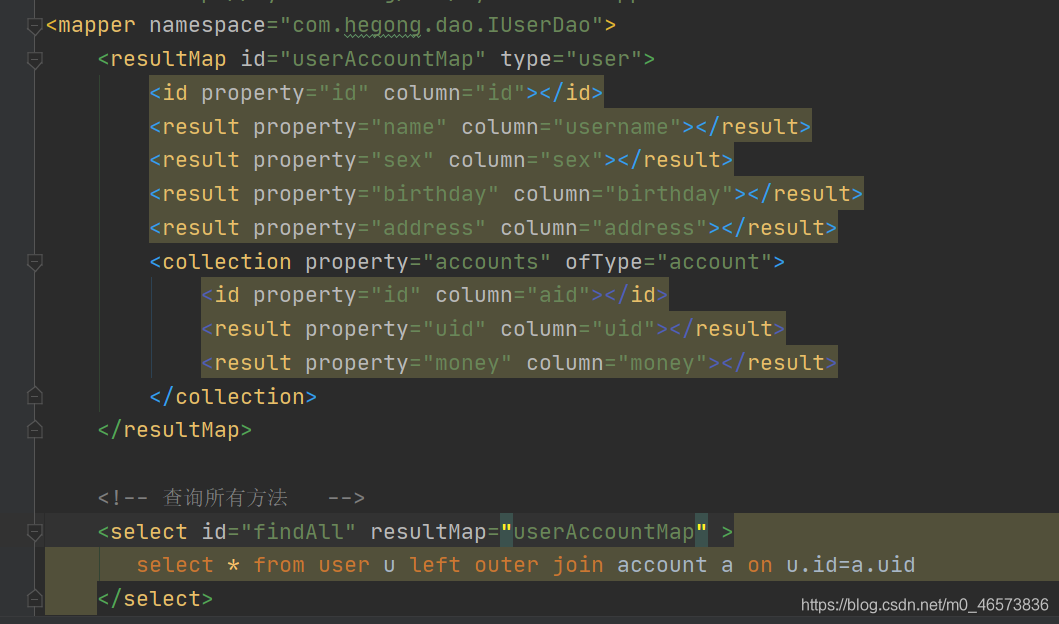Viewport: 1059px width, 624px height.
Task: Click the column value "uid"
Action: coord(623,329)
